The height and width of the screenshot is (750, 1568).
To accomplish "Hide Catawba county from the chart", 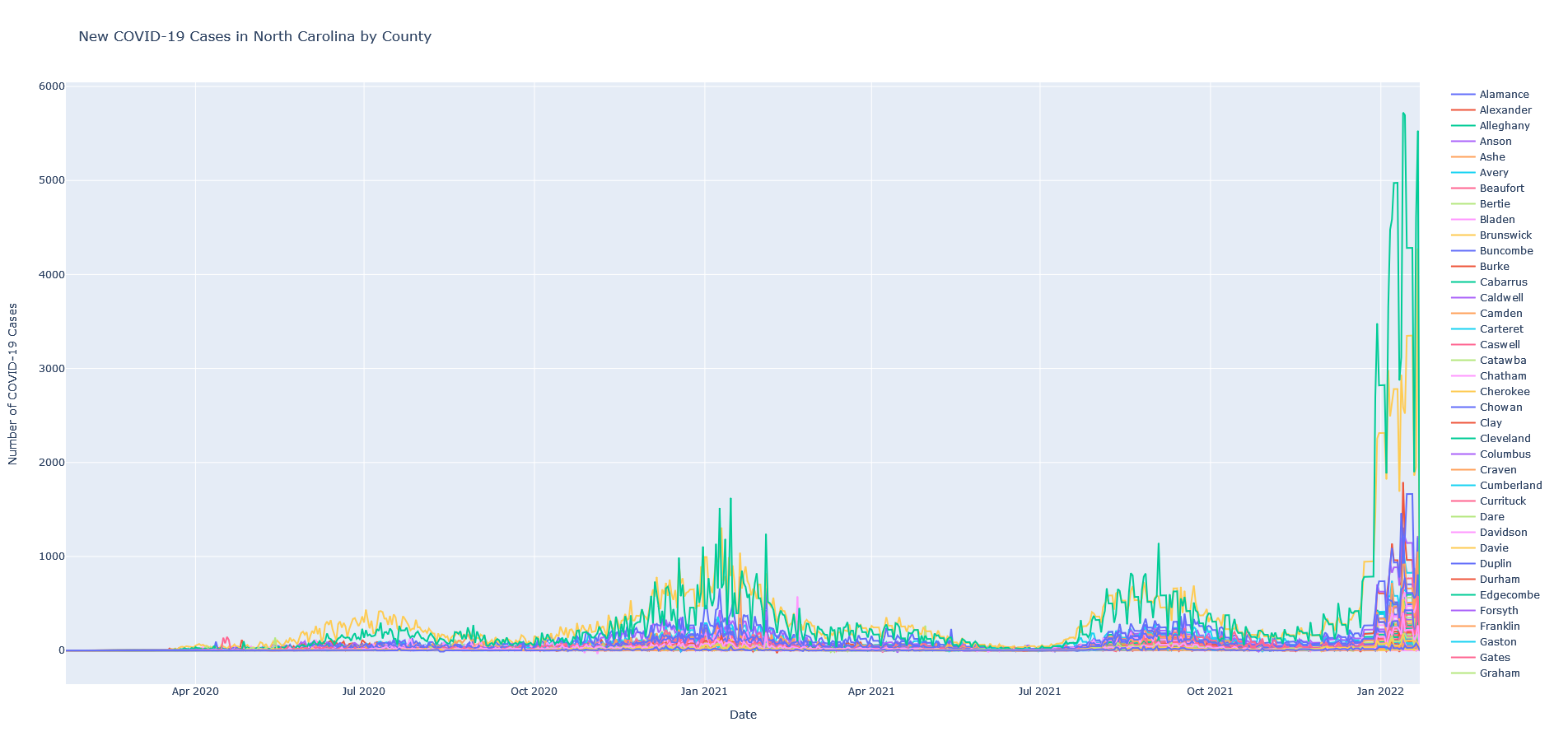I will 1502,361.
